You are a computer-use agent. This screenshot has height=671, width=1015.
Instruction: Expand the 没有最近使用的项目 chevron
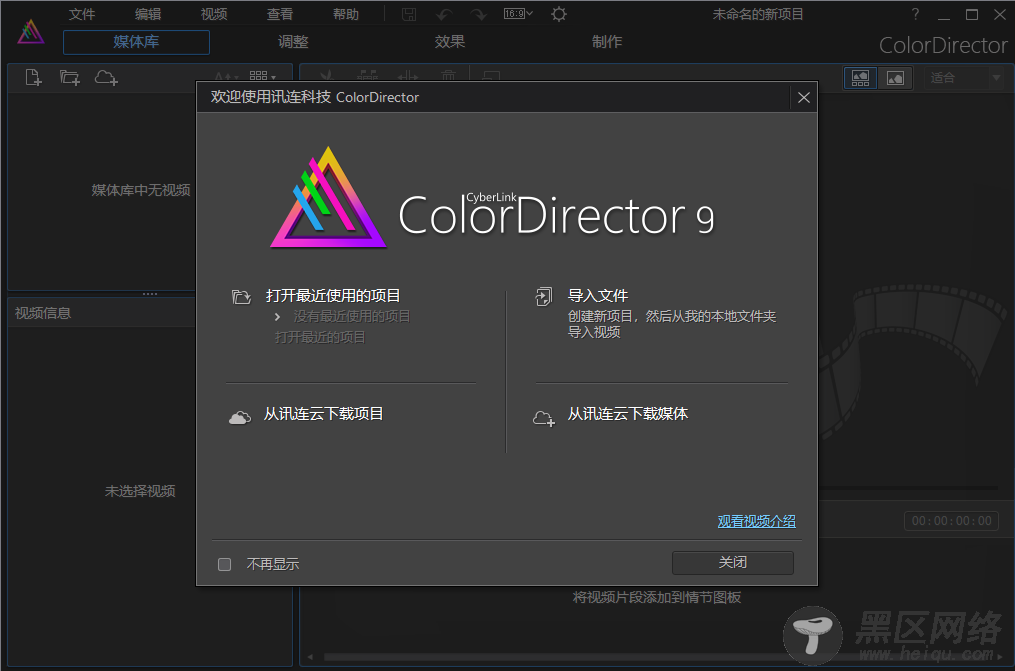(277, 316)
